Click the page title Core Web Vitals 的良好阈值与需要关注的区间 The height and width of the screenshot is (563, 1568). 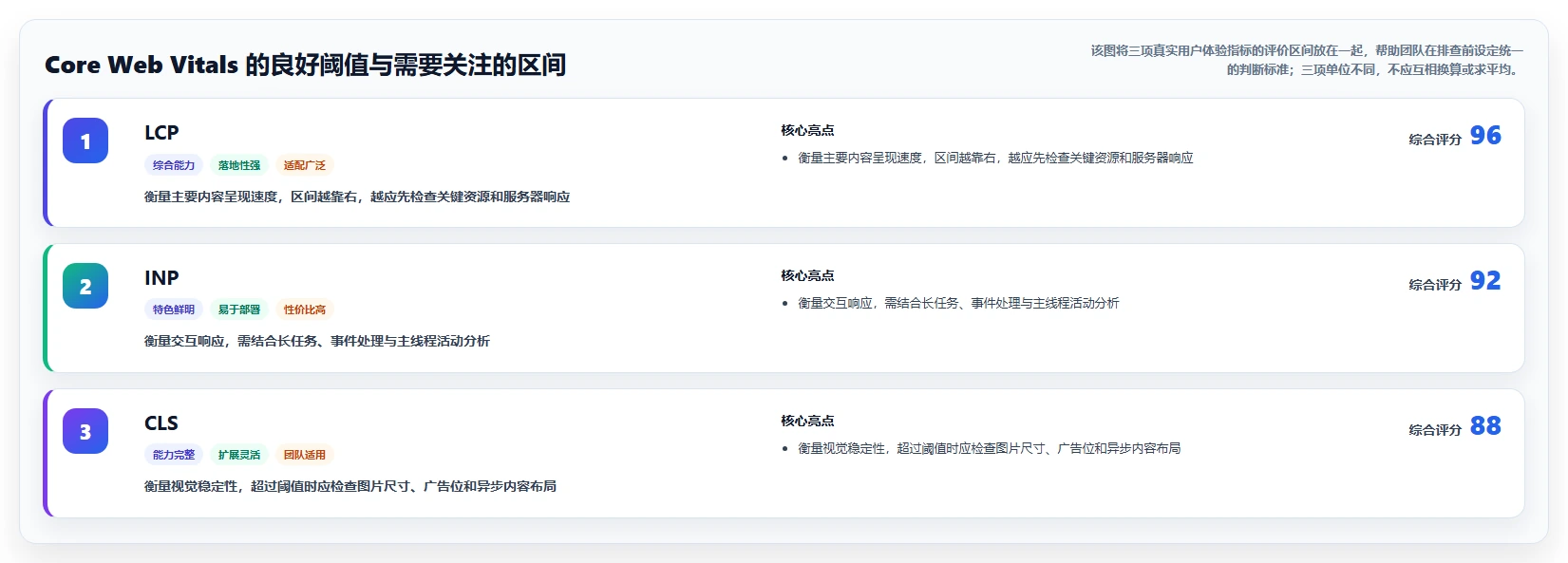tap(305, 65)
